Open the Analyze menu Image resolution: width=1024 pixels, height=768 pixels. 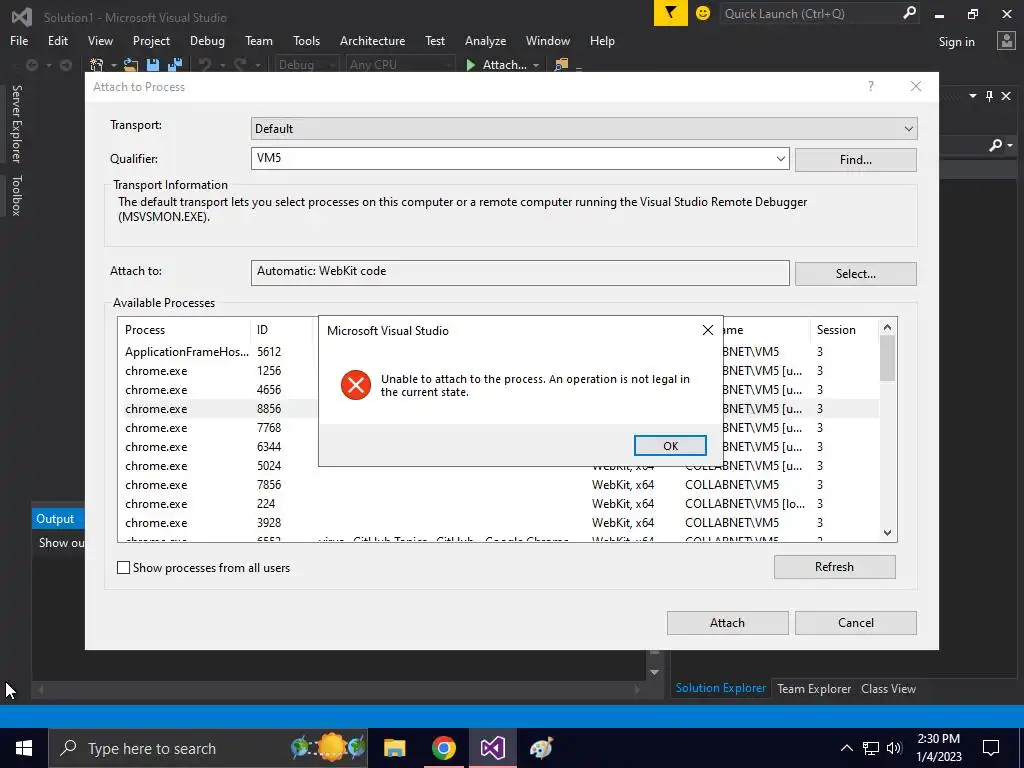(x=485, y=40)
